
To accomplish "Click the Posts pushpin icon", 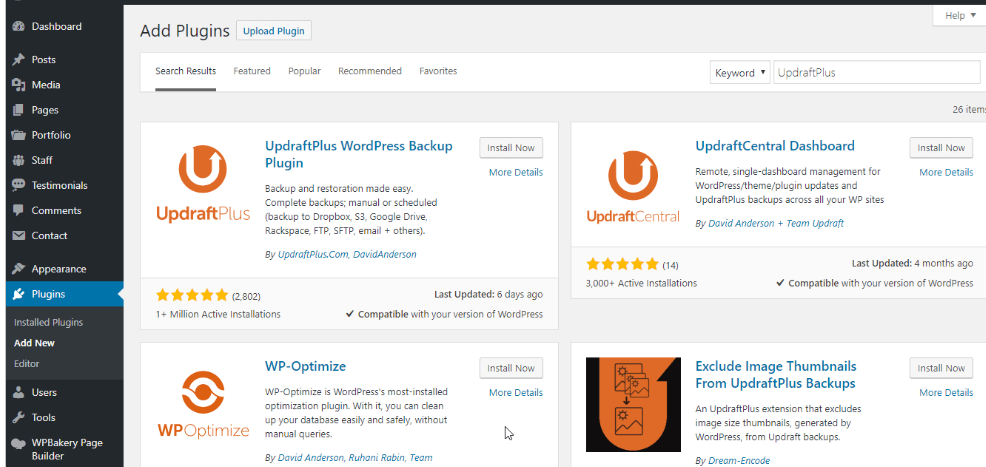I will tap(19, 60).
